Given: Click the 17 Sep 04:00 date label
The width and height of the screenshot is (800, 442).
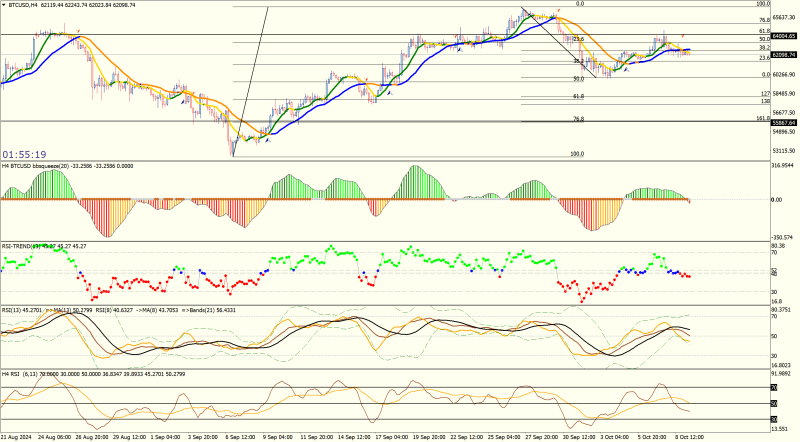Looking at the screenshot, I should coord(392,437).
